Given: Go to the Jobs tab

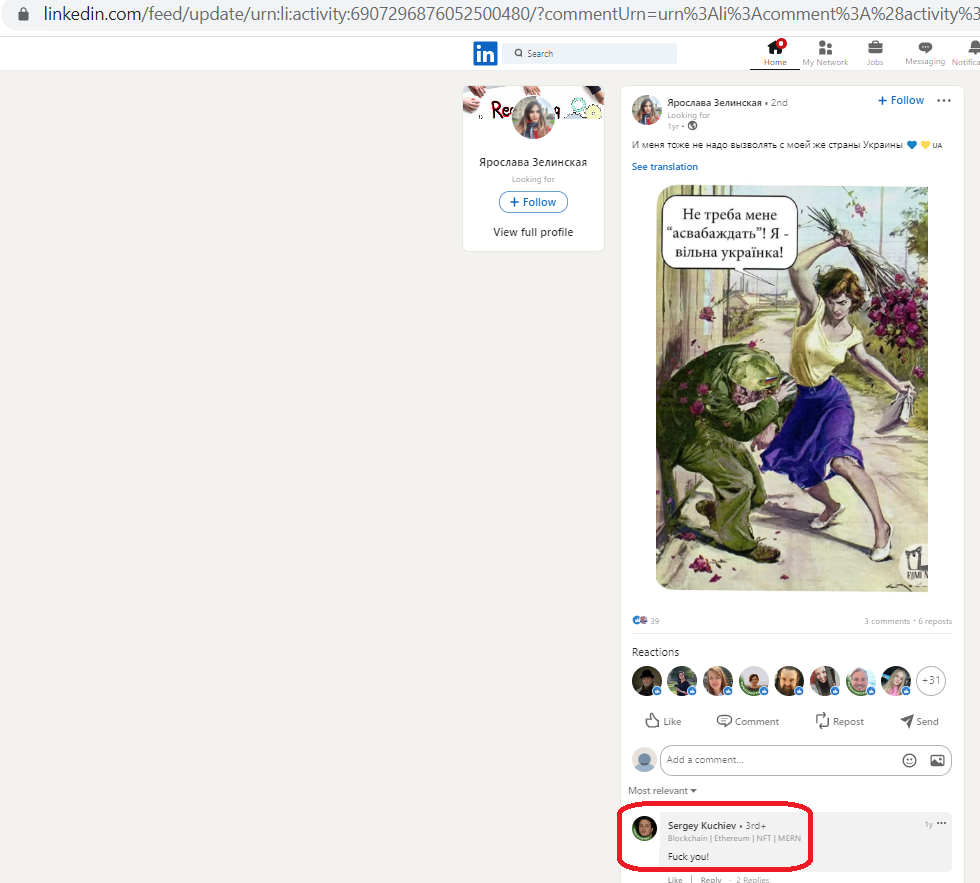Looking at the screenshot, I should 875,53.
